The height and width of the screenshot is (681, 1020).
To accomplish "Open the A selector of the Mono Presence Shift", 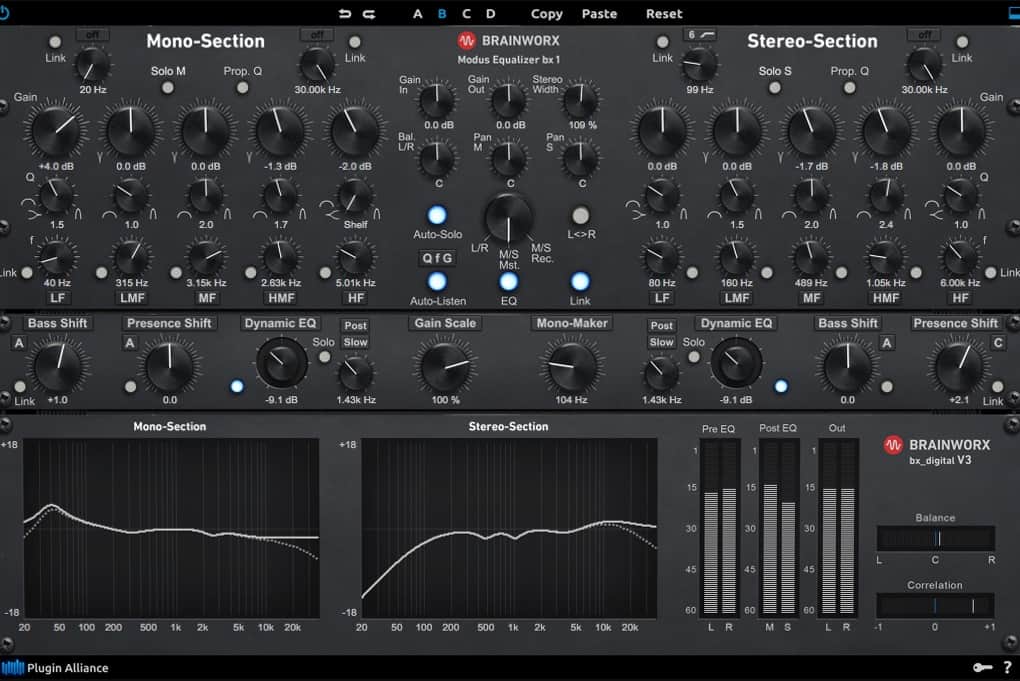I will [130, 343].
